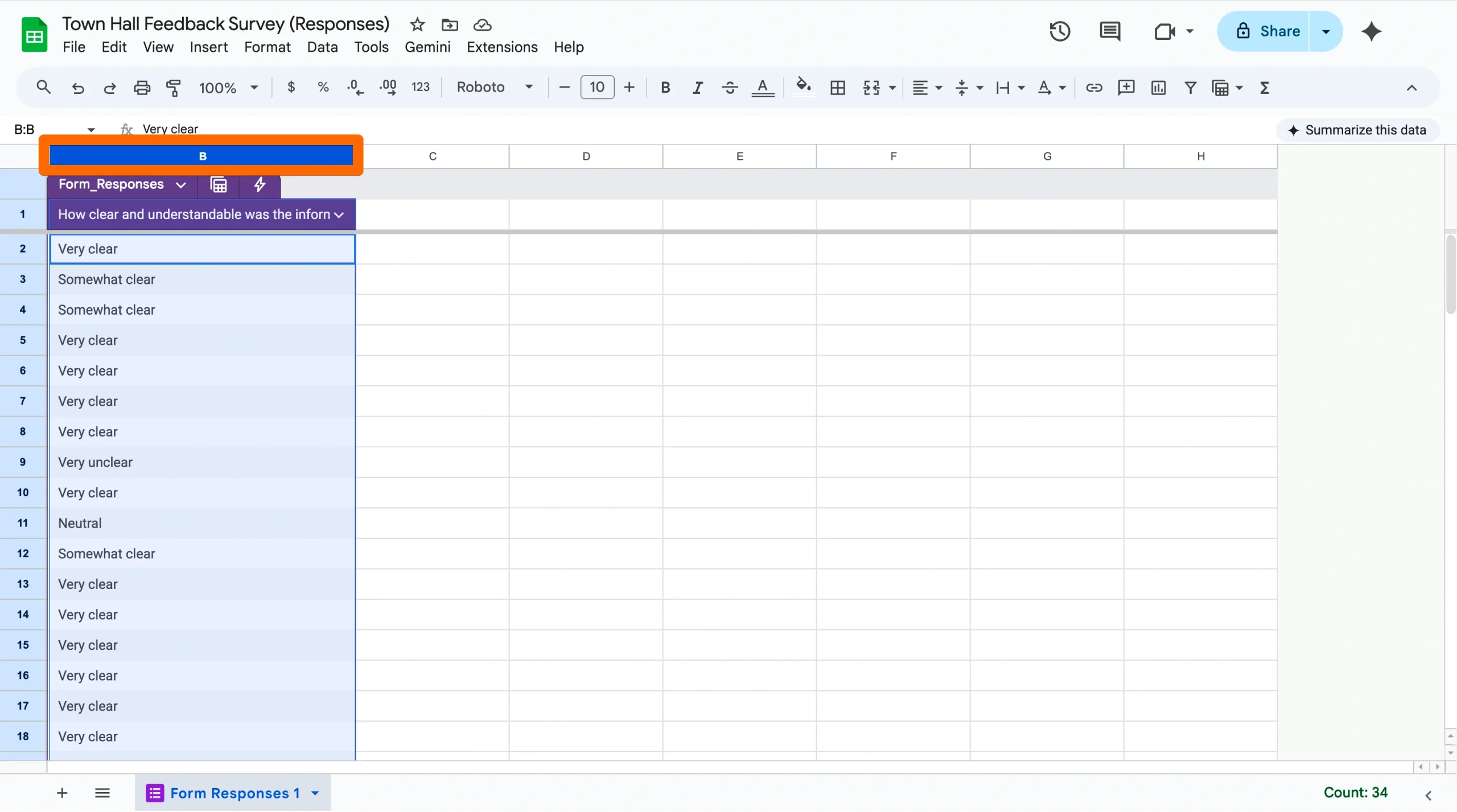Open the functions menu via the sigma icon
The height and width of the screenshot is (812, 1457).
(1264, 87)
